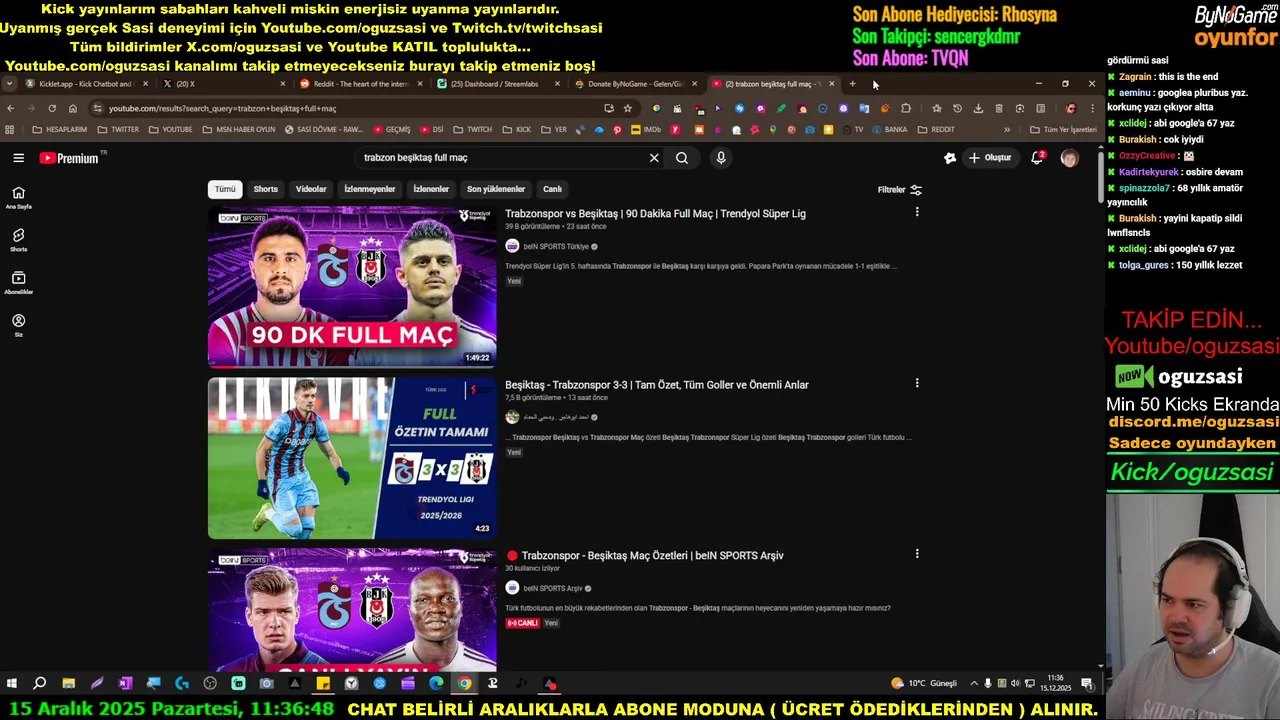Open the Chrome extensions puzzle icon
Viewport: 1280px width, 720px height.
905,108
